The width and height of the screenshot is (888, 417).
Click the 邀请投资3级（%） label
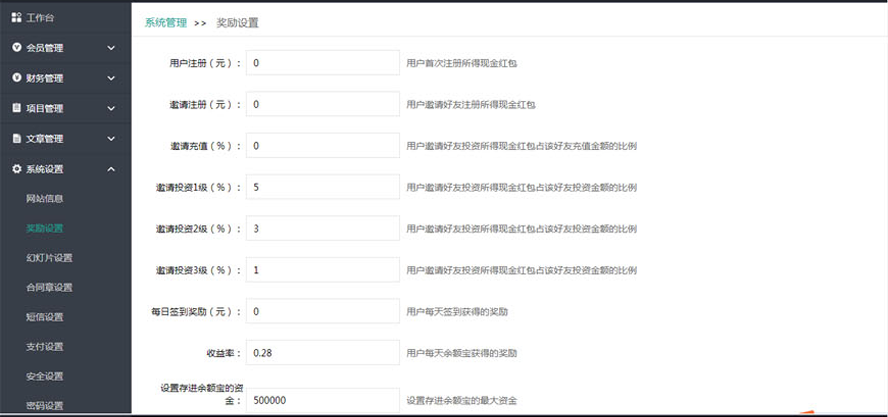(x=199, y=270)
